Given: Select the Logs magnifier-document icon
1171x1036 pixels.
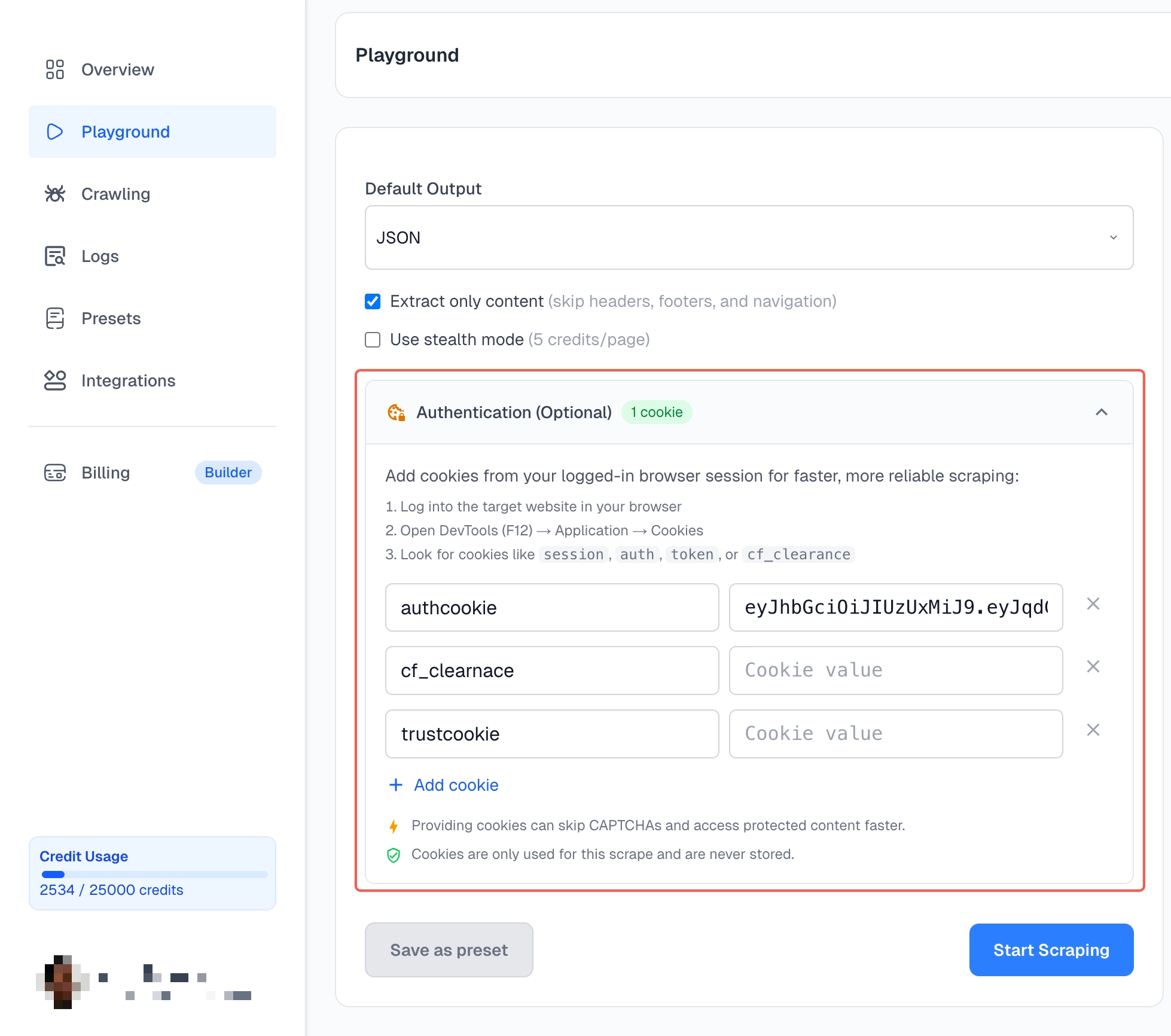Looking at the screenshot, I should (x=54, y=256).
